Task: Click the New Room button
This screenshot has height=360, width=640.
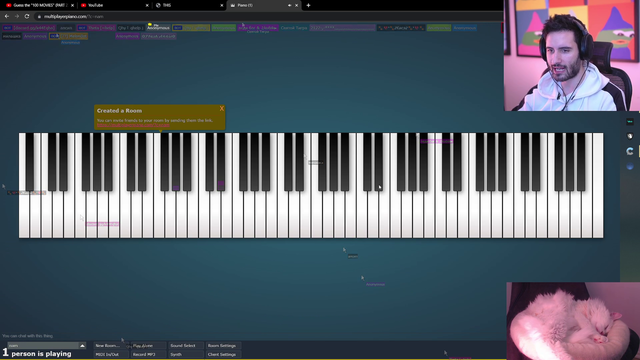Action: point(111,346)
